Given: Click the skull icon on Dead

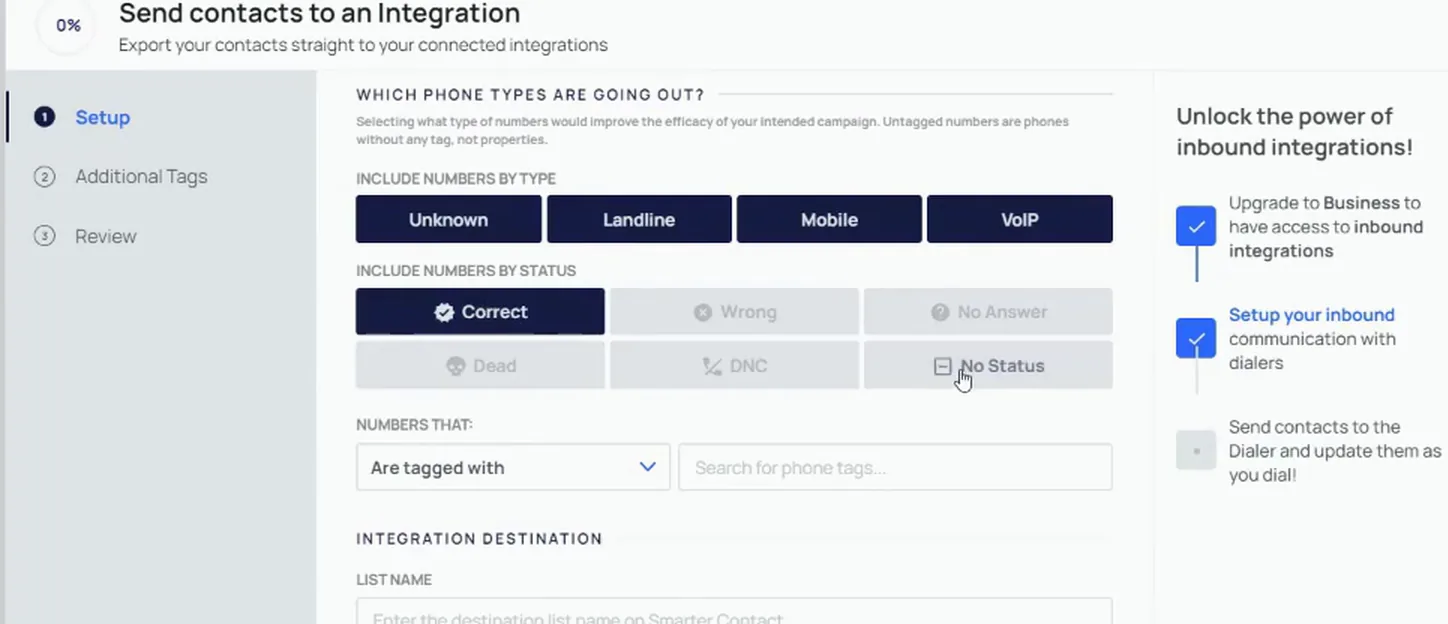Looking at the screenshot, I should (456, 366).
